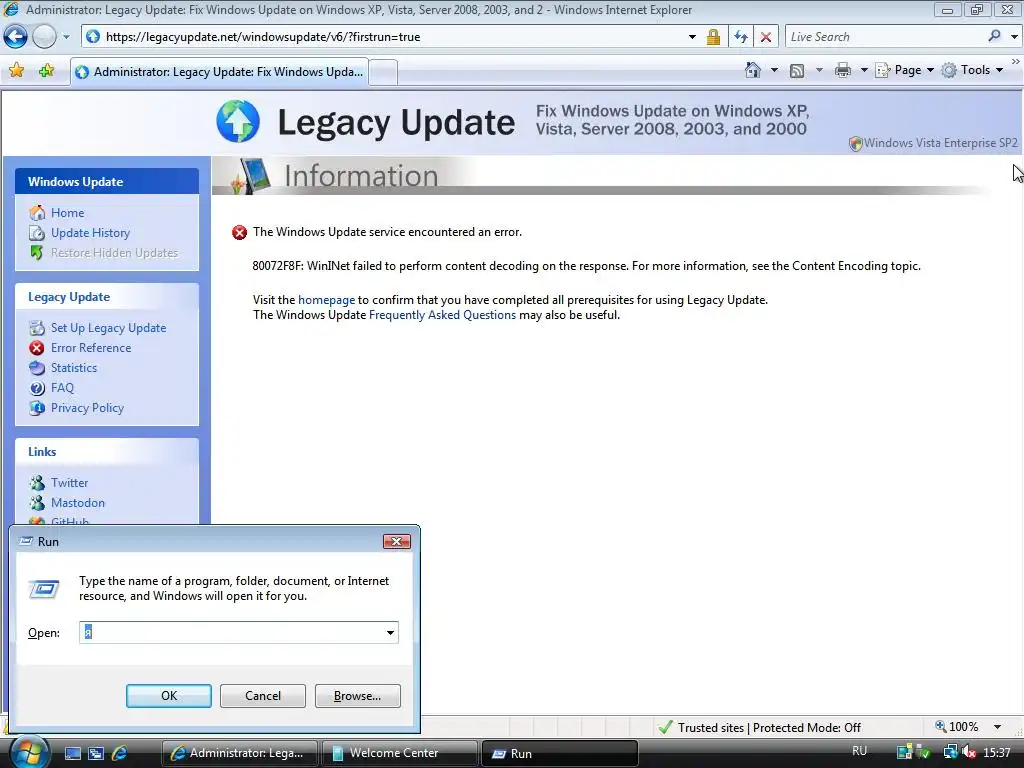Click the 100% zoom level button

click(x=957, y=727)
